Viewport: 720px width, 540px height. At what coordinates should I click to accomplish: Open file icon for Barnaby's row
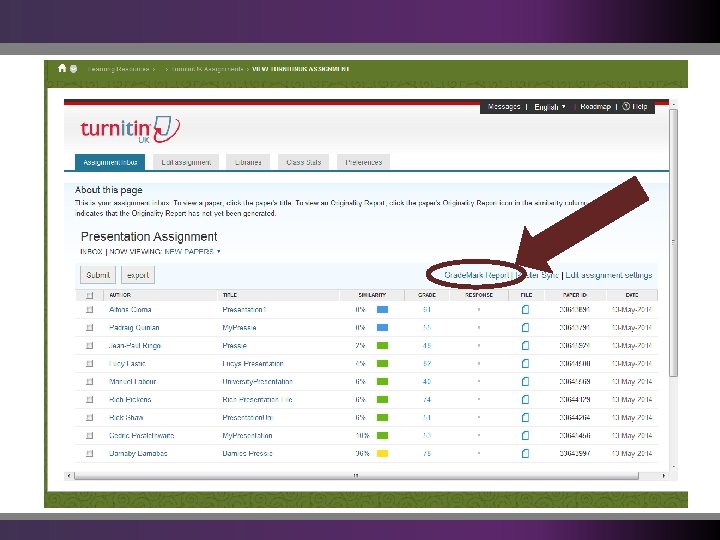[x=525, y=453]
